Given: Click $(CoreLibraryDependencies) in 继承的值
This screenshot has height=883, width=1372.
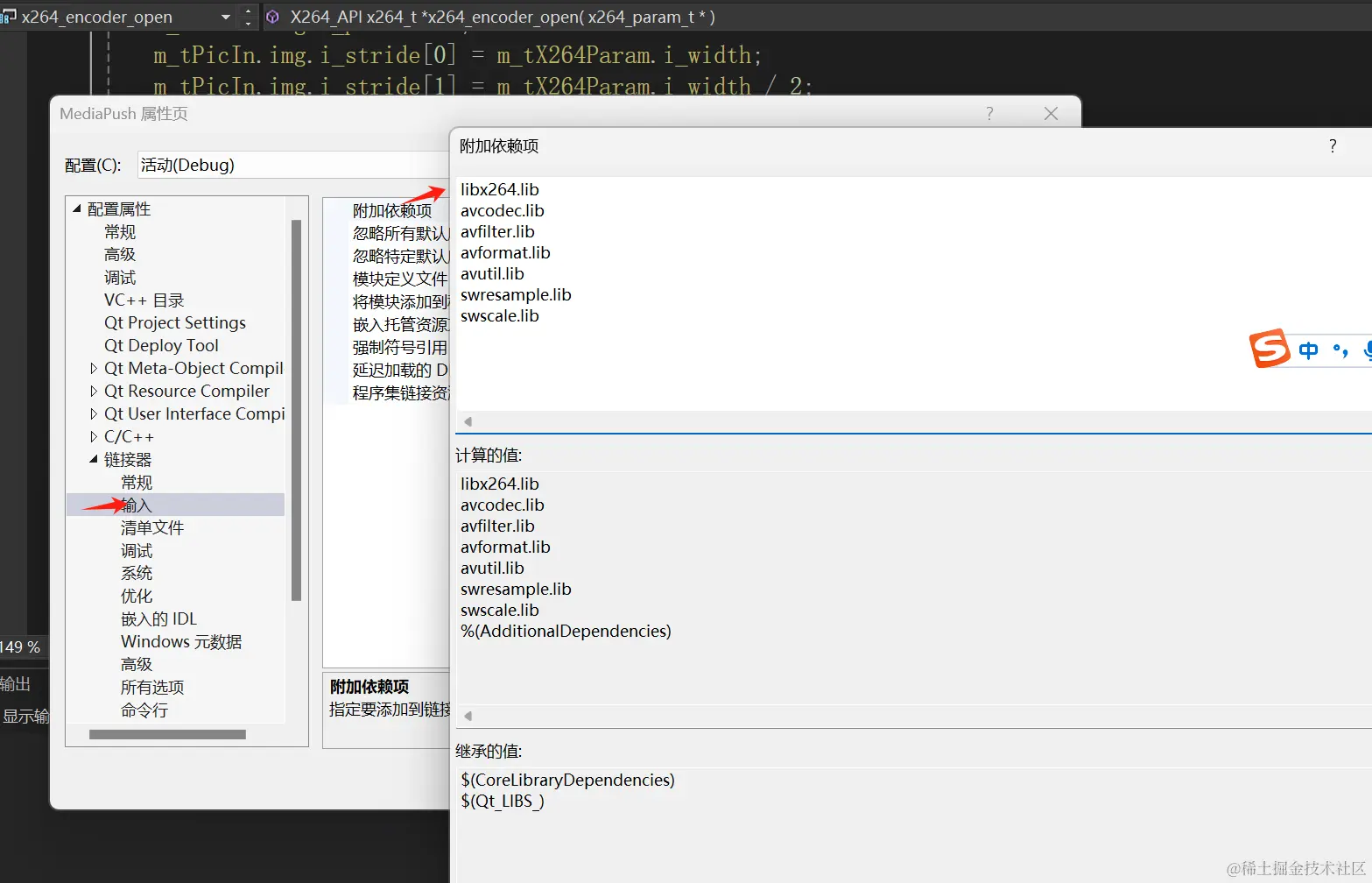Looking at the screenshot, I should pos(567,781).
